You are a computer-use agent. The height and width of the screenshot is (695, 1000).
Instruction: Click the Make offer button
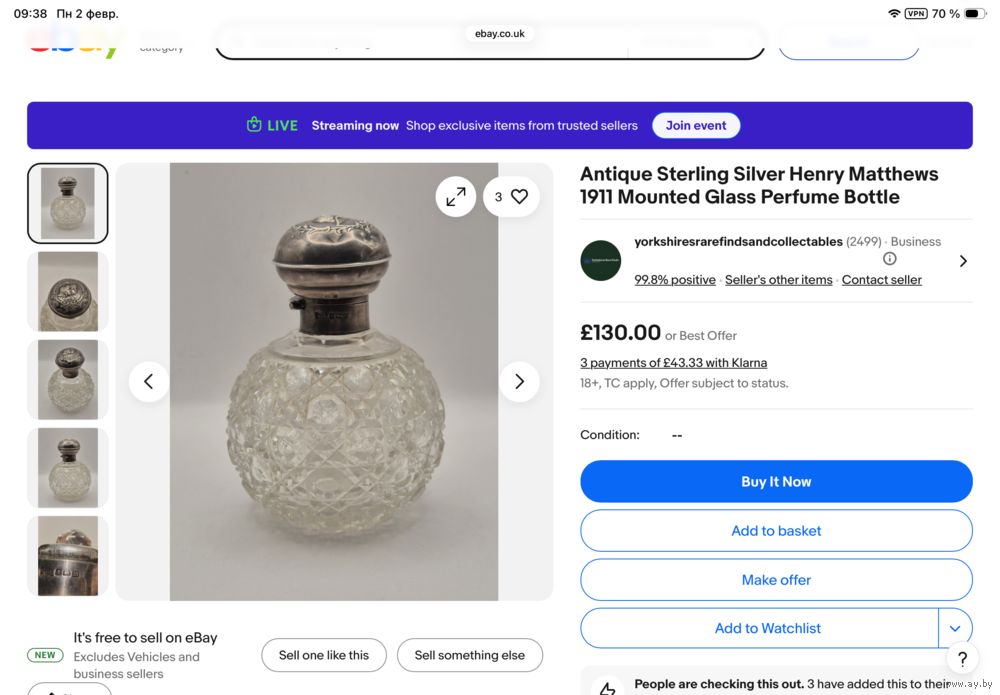pyautogui.click(x=776, y=580)
